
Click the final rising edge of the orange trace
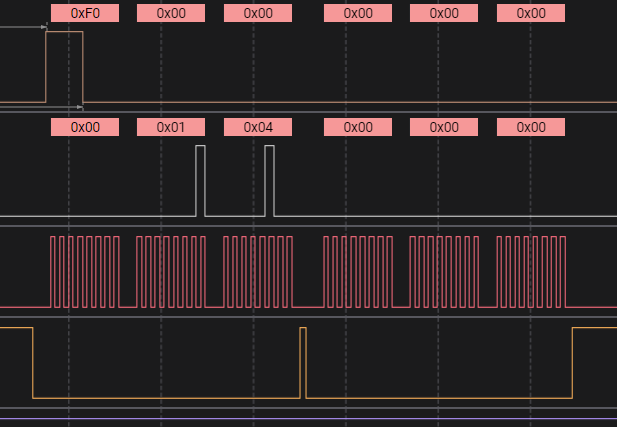(x=573, y=363)
